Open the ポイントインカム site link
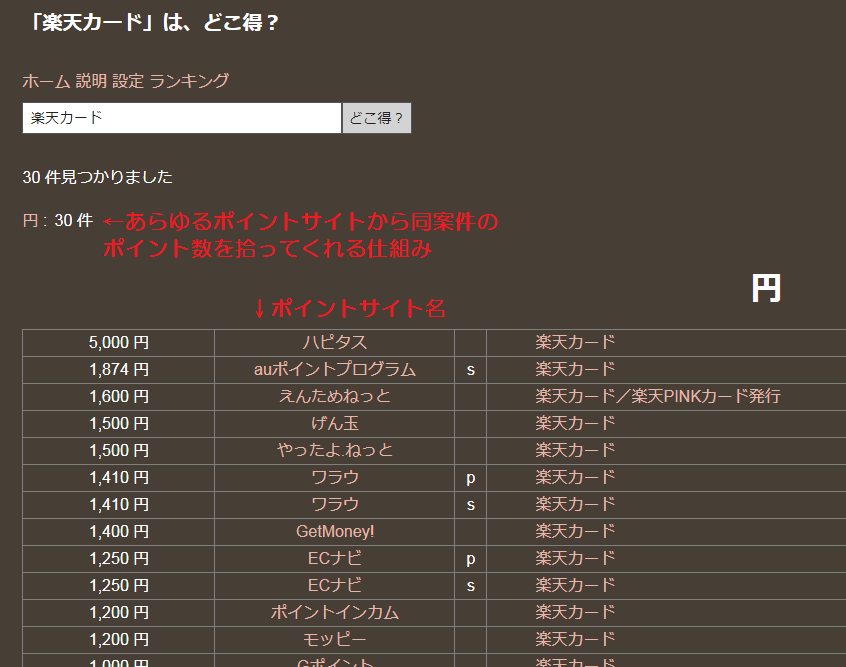 335,612
